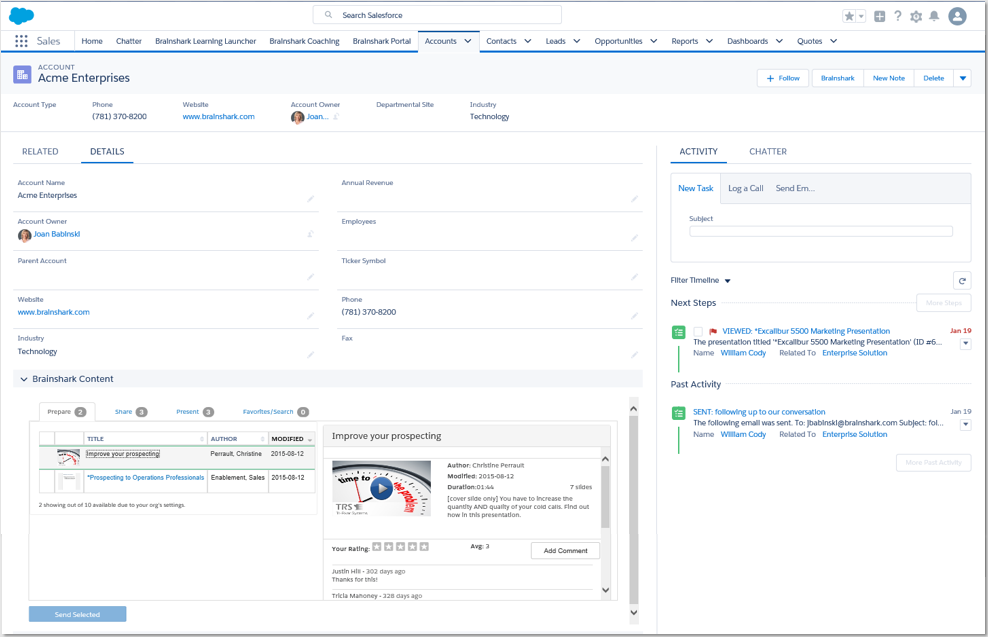Click the Salesforce cloud logo

pos(21,15)
